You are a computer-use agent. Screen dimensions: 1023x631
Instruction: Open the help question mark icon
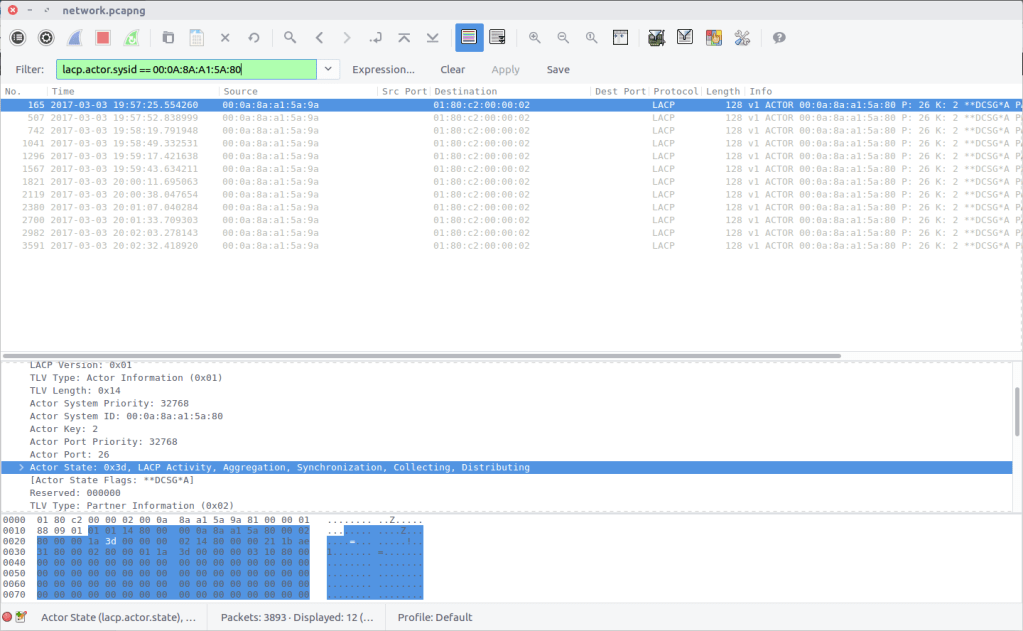779,38
